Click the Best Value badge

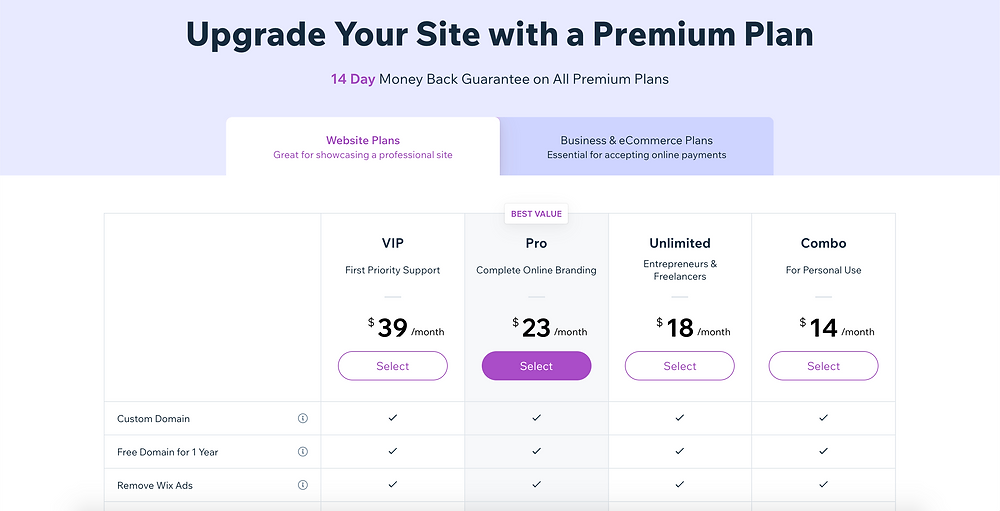pyautogui.click(x=536, y=214)
